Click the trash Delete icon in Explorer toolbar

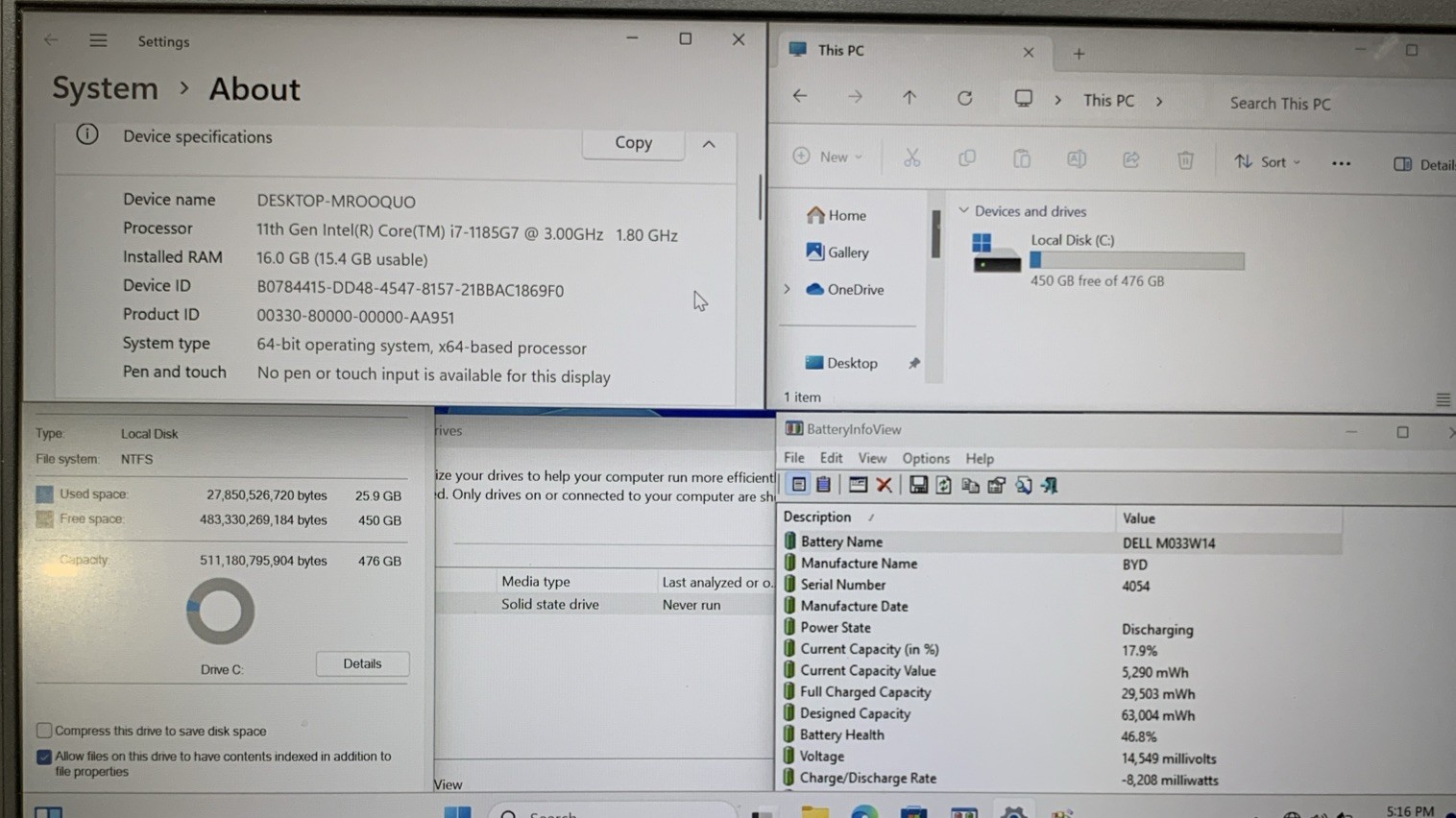(x=1186, y=160)
